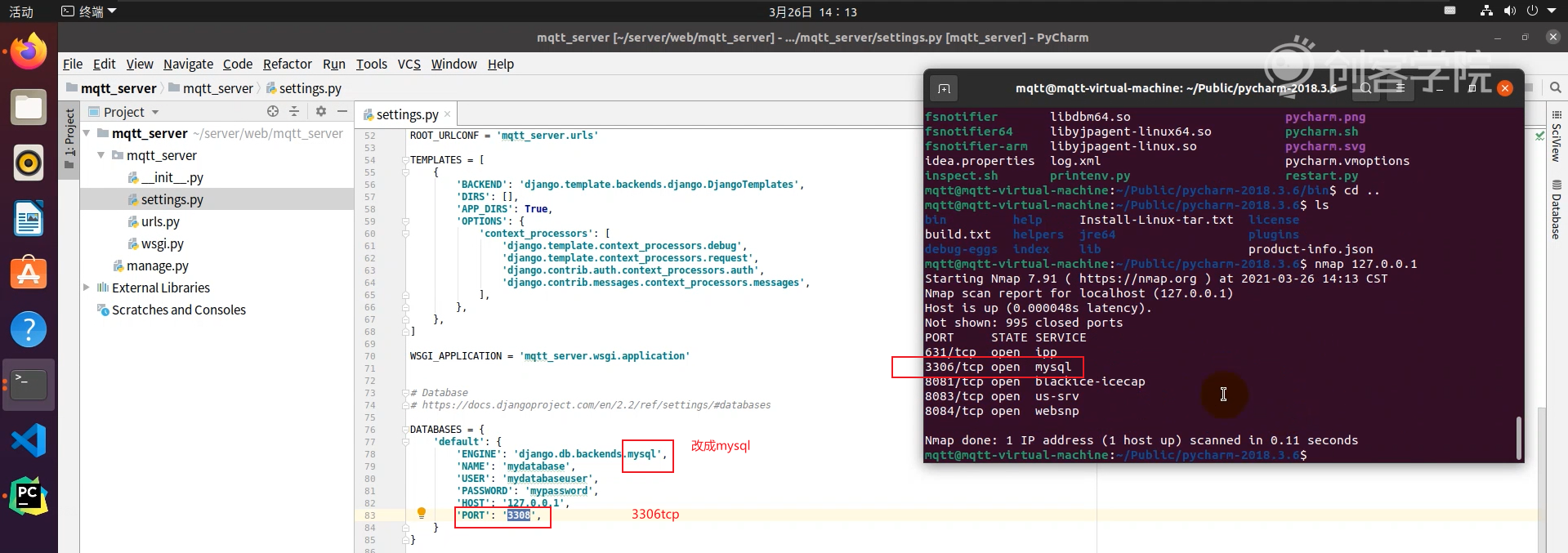Open the Refactor menu
The image size is (1568, 553).
[x=287, y=64]
